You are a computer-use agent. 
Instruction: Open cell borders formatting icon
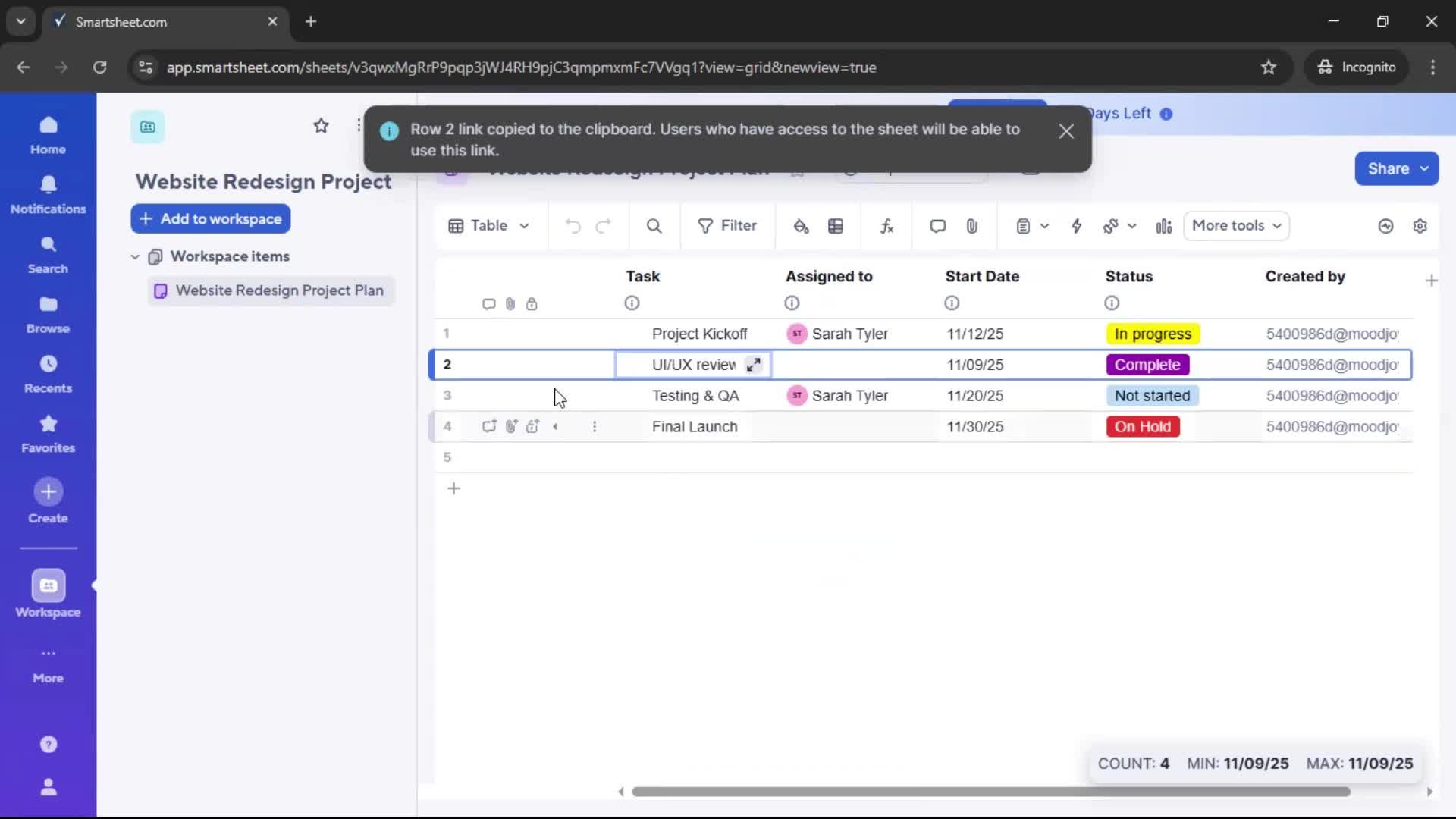[836, 226]
